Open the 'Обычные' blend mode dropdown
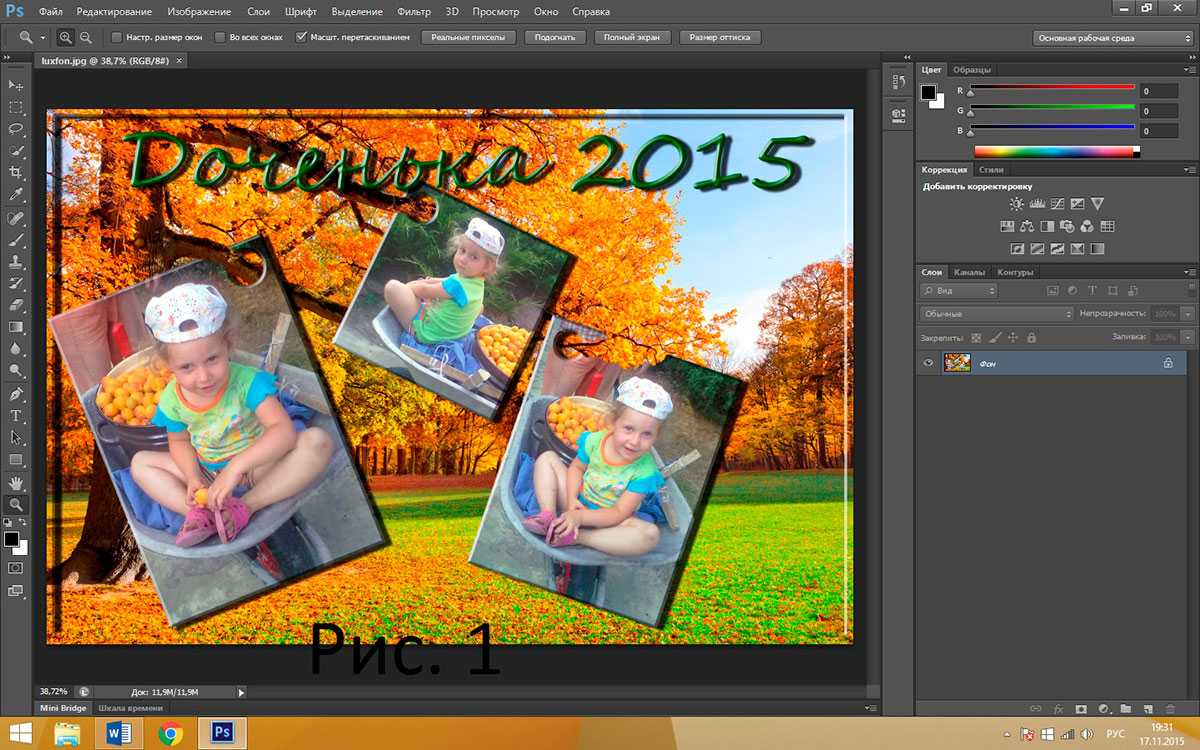Screen dimensions: 1200x750 tap(996, 314)
